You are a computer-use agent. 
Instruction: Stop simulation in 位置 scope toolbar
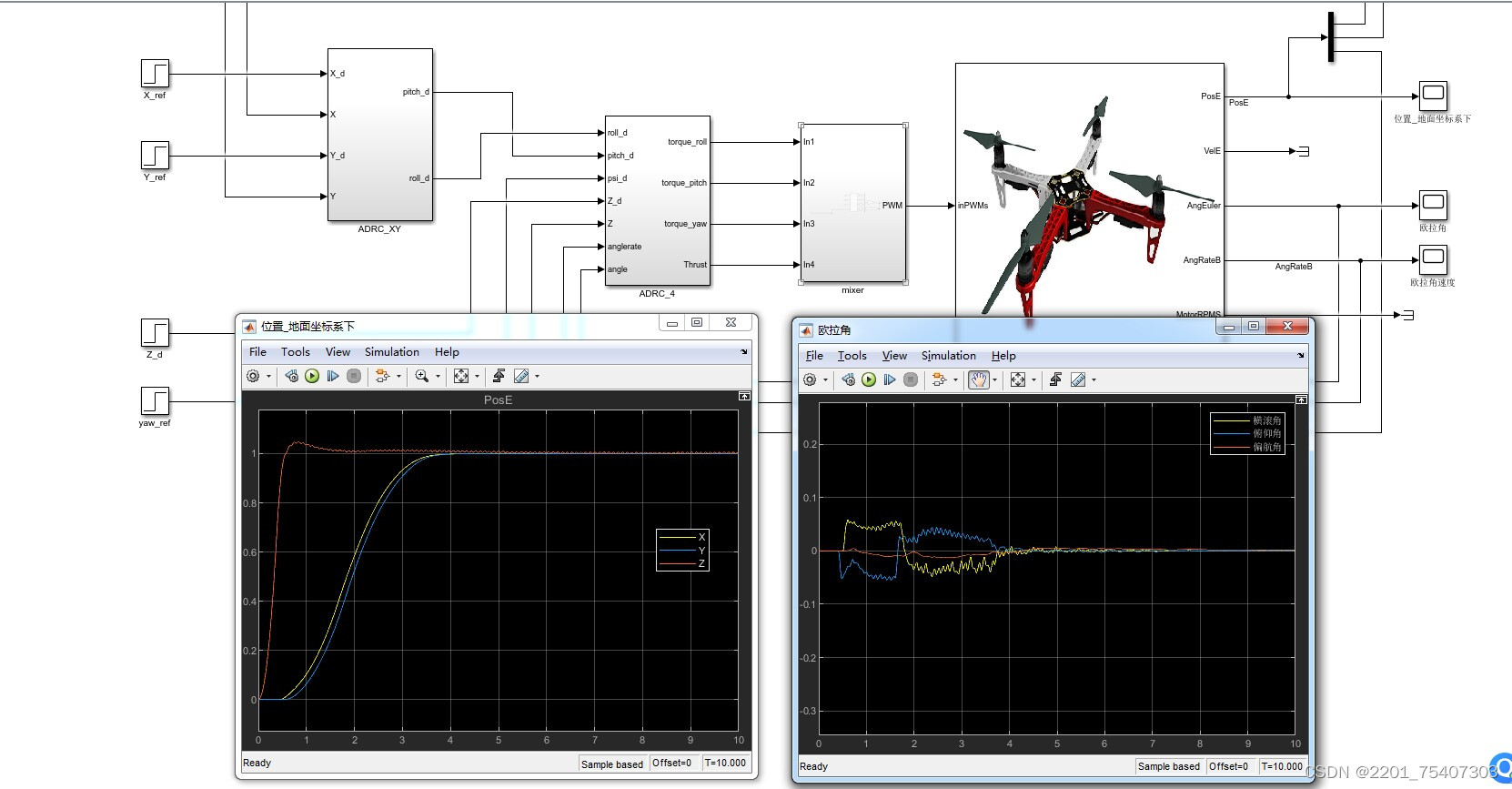354,376
